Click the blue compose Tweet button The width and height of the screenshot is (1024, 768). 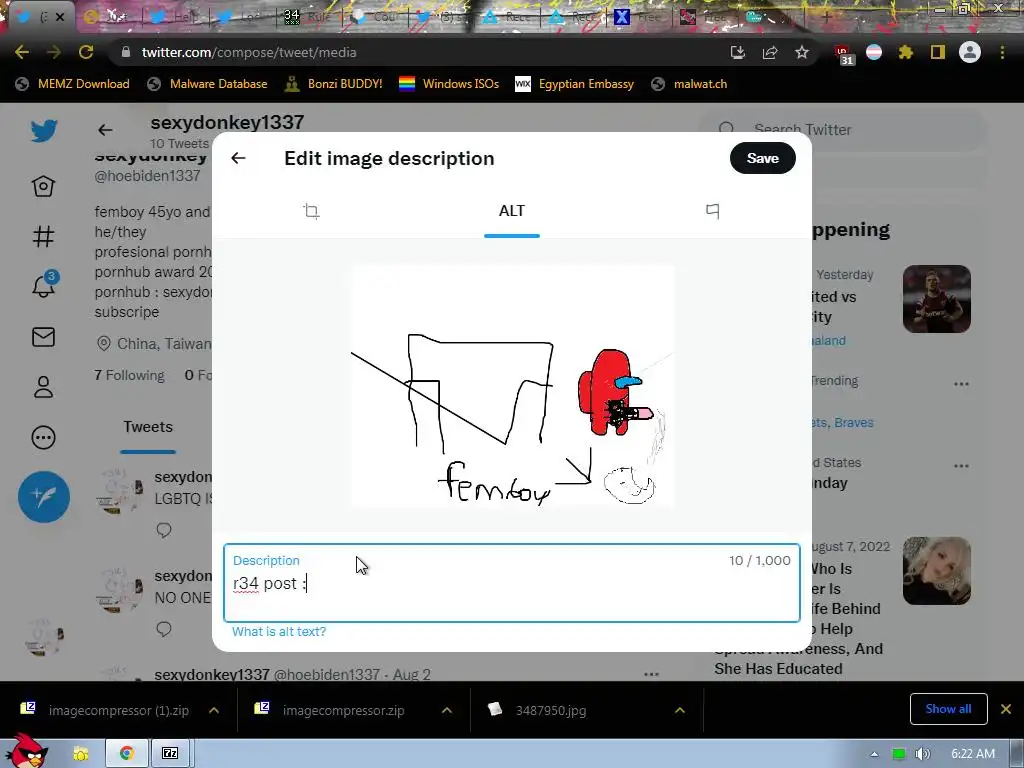[x=44, y=497]
